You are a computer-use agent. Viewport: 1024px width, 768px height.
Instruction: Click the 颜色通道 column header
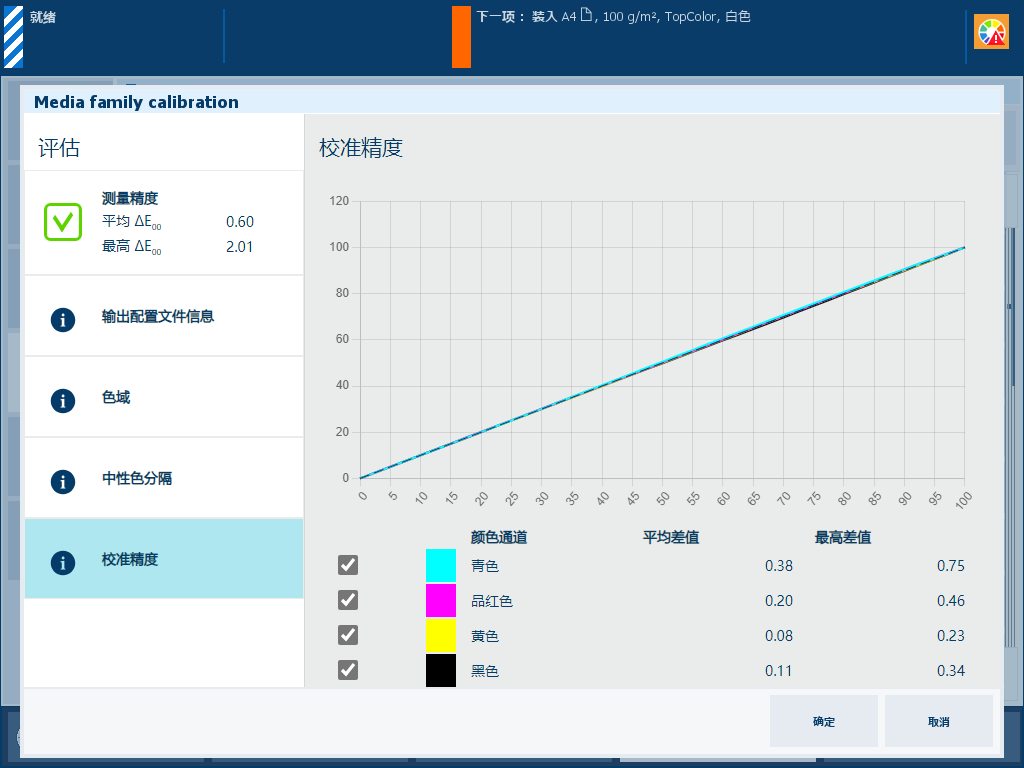coord(499,537)
